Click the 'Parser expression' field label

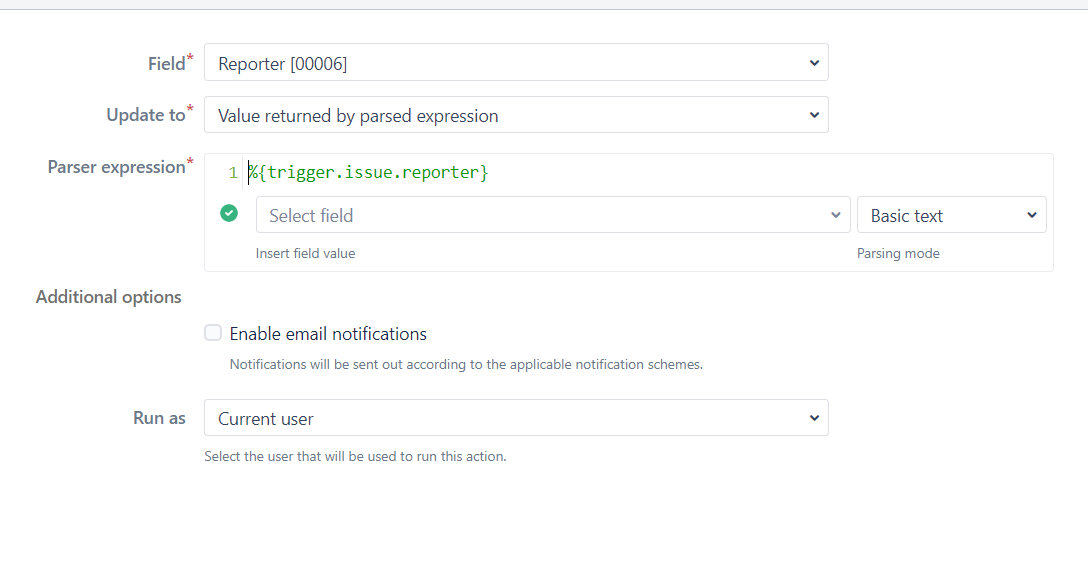117,167
